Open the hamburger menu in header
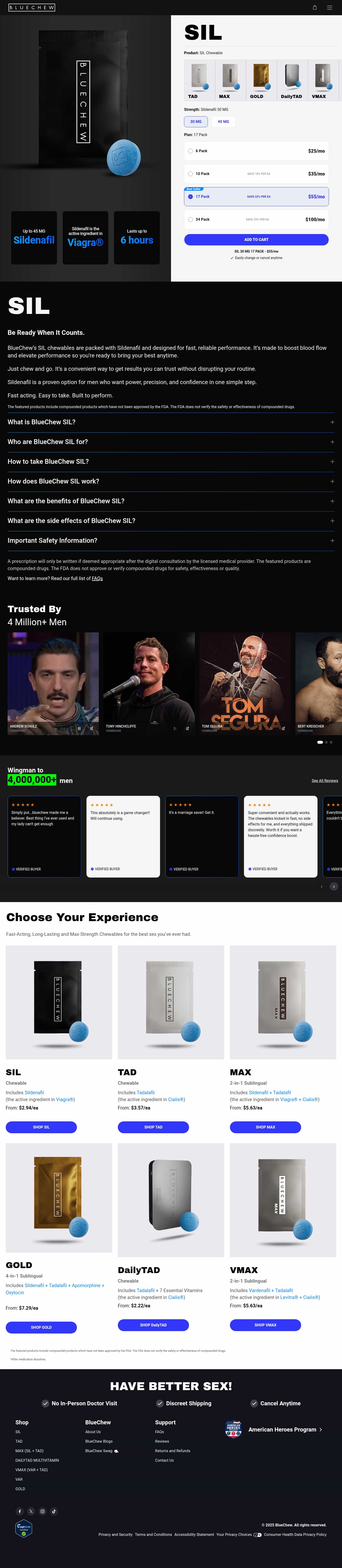This screenshot has width=342, height=1568. point(330,7)
